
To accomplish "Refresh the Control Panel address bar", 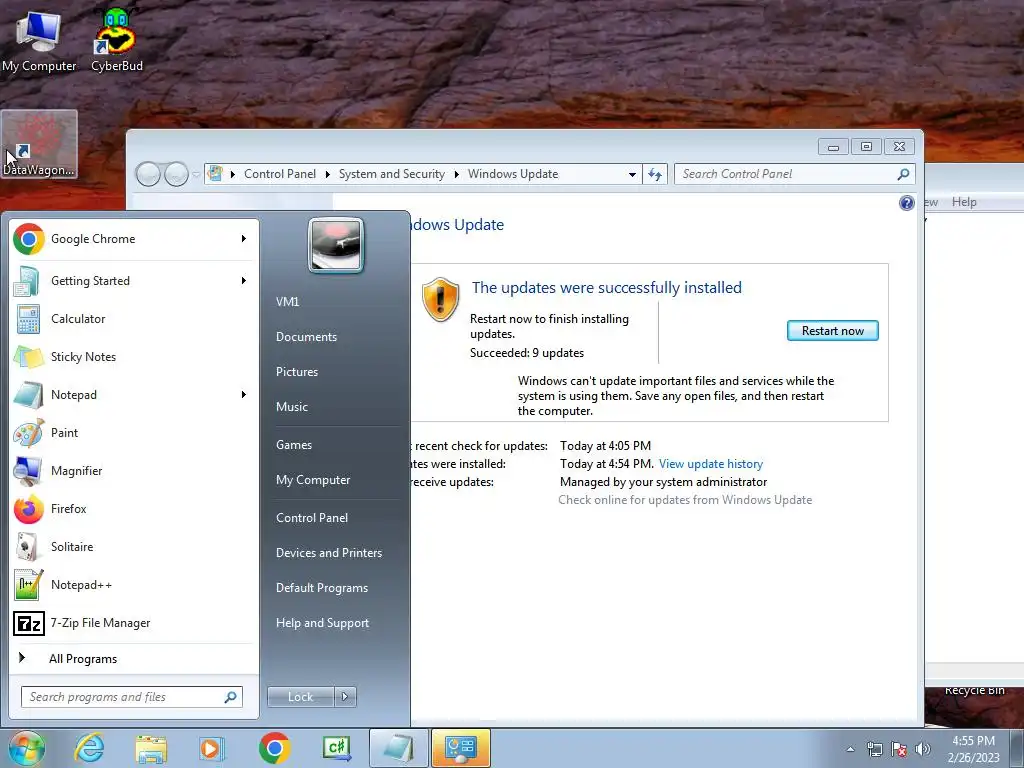I will coord(655,174).
